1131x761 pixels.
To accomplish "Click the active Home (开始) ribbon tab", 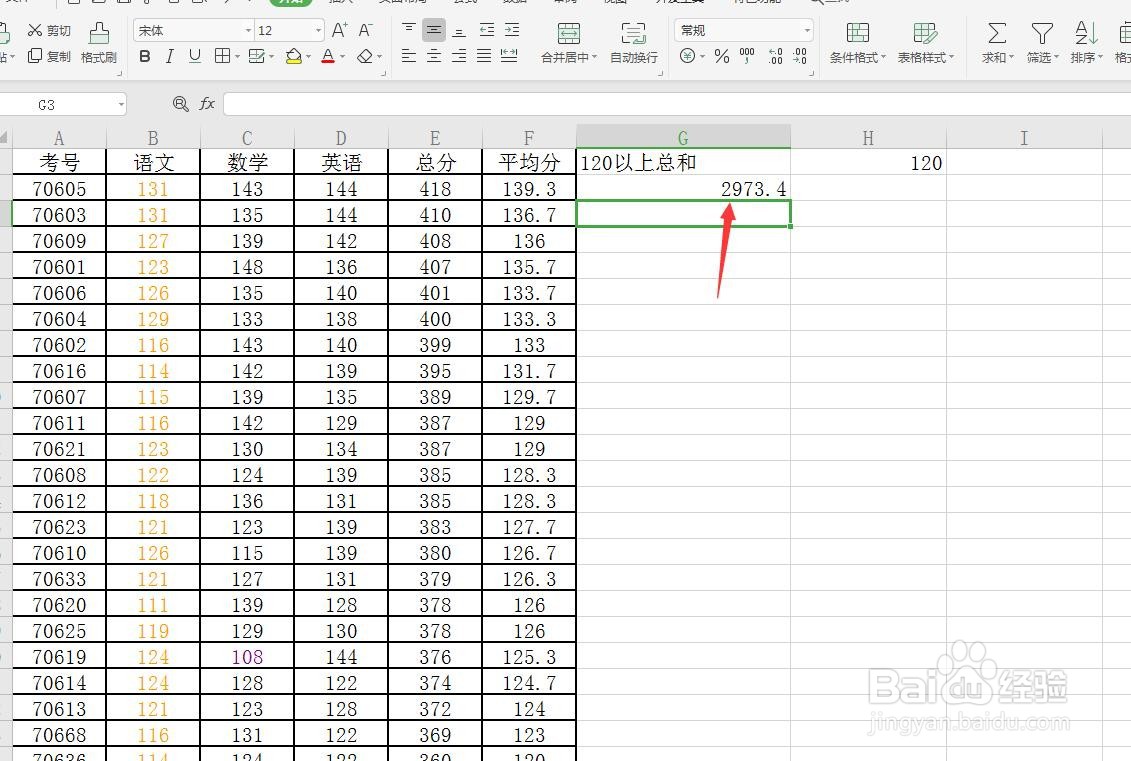I will tap(291, 2).
